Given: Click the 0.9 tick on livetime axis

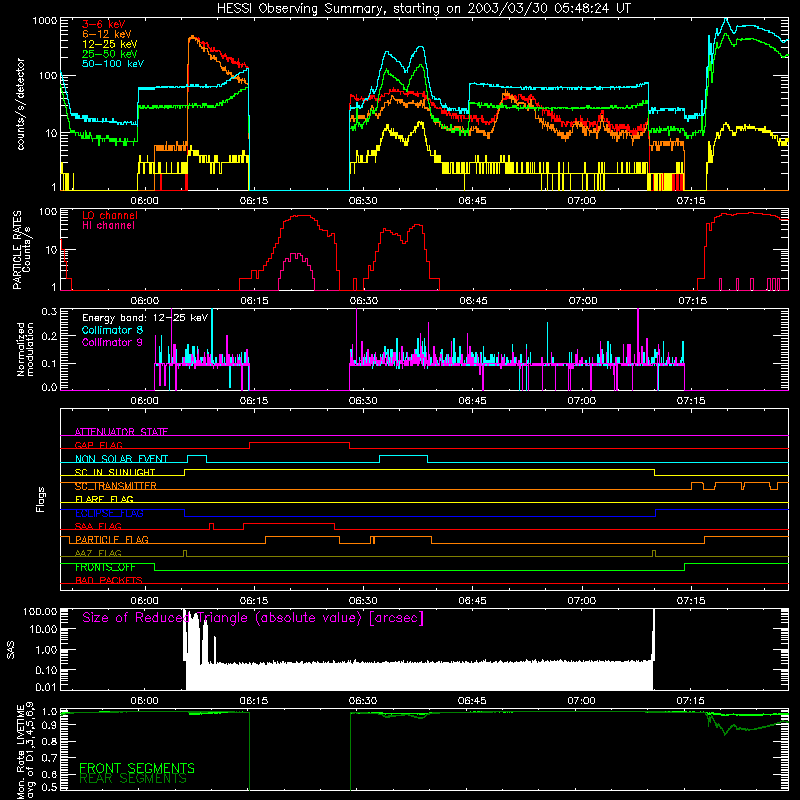Looking at the screenshot, I should 49,726.
